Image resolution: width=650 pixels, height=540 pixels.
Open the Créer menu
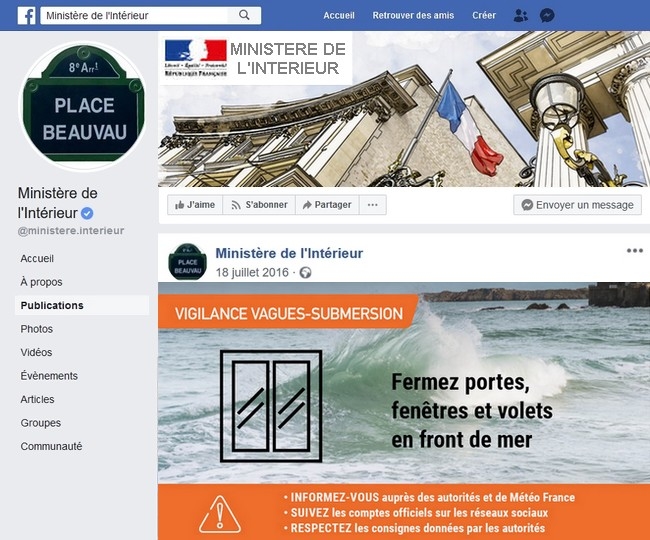tap(484, 15)
